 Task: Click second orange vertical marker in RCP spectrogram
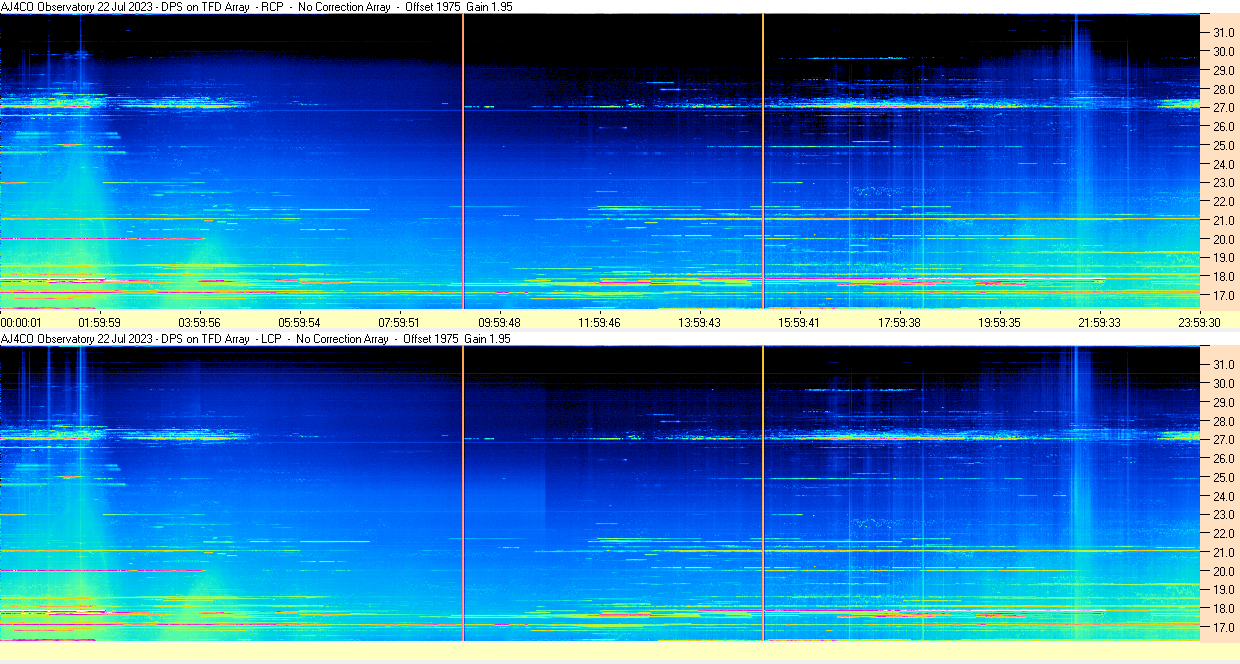pyautogui.click(x=763, y=160)
